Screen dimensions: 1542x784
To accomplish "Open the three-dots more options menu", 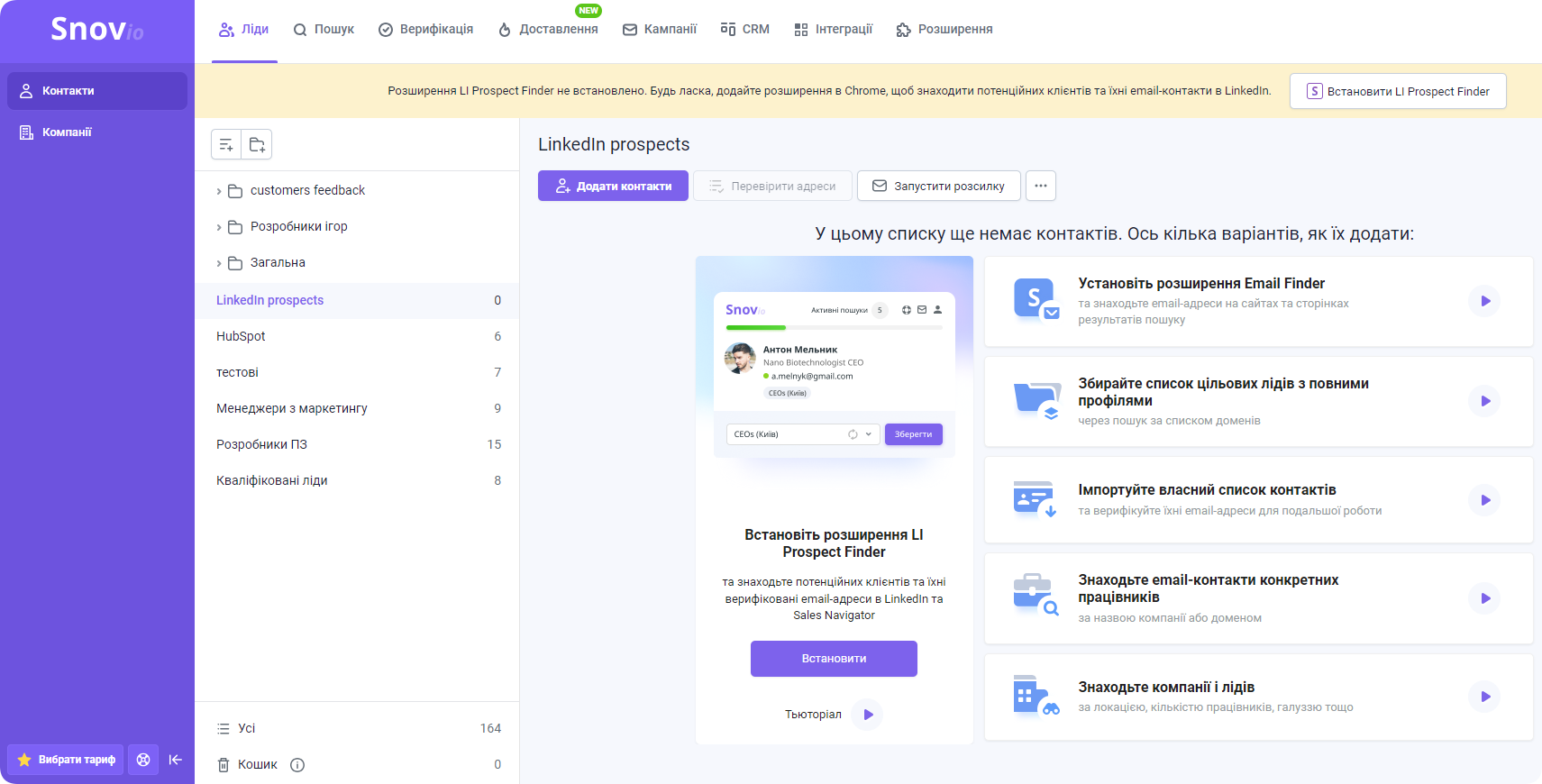I will (1041, 186).
